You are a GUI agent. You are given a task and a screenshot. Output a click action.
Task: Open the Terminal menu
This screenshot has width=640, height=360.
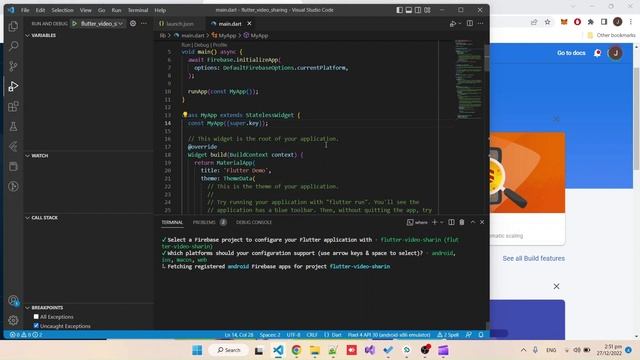pos(138,10)
